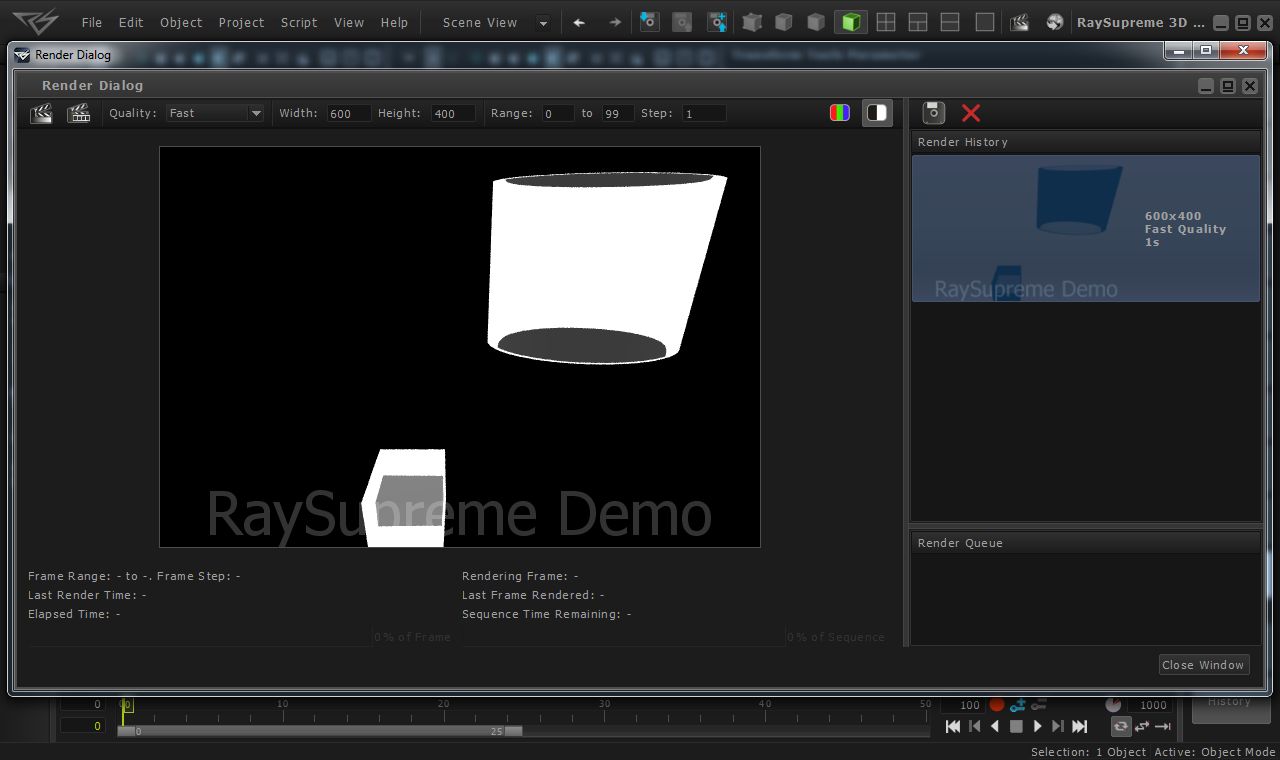Toggle loop playback mode
1280x760 pixels.
click(1121, 727)
